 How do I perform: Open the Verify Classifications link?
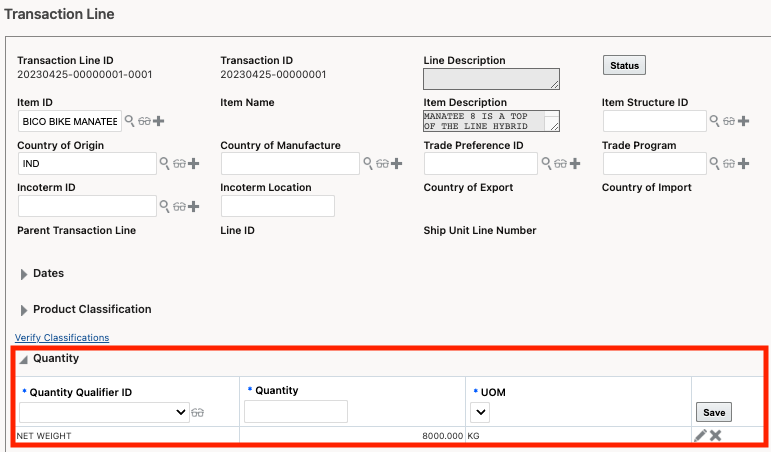coord(62,338)
